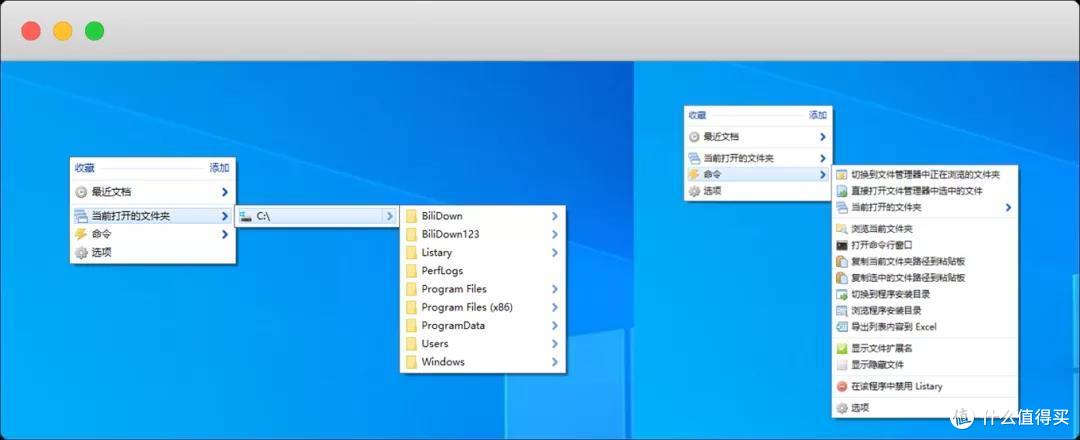Click the export icon for 导出列表内容到 Excel
1080x440 pixels.
[842, 327]
